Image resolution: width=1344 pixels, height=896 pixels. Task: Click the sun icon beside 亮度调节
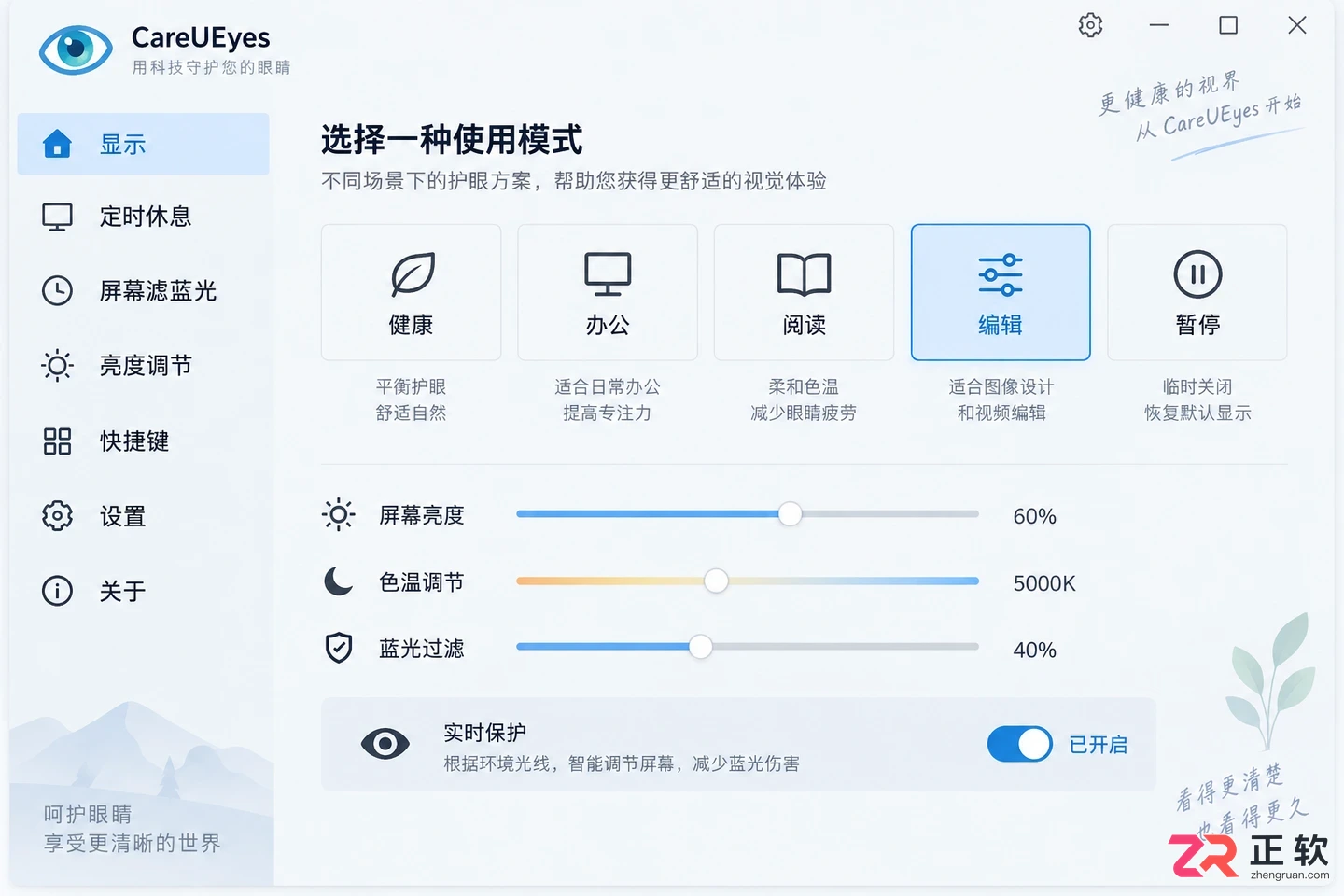pyautogui.click(x=57, y=365)
